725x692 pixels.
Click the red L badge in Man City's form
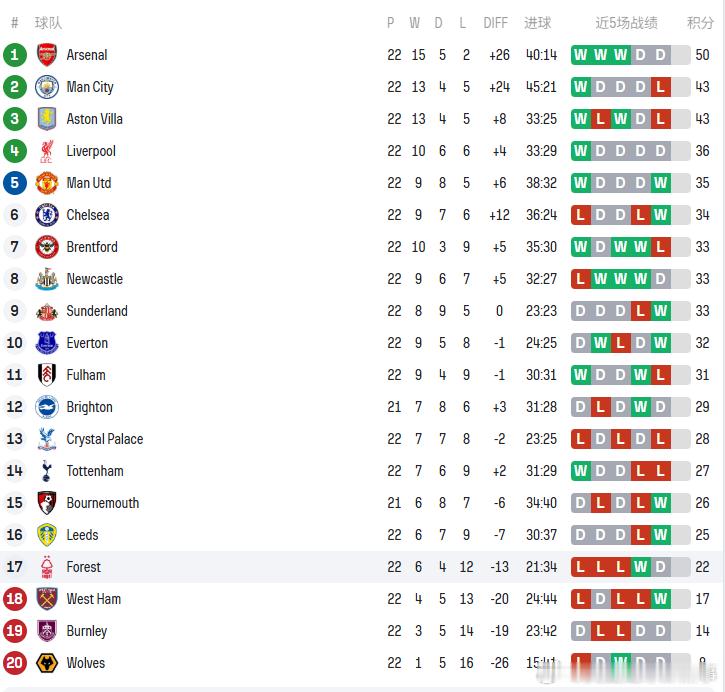pos(660,87)
